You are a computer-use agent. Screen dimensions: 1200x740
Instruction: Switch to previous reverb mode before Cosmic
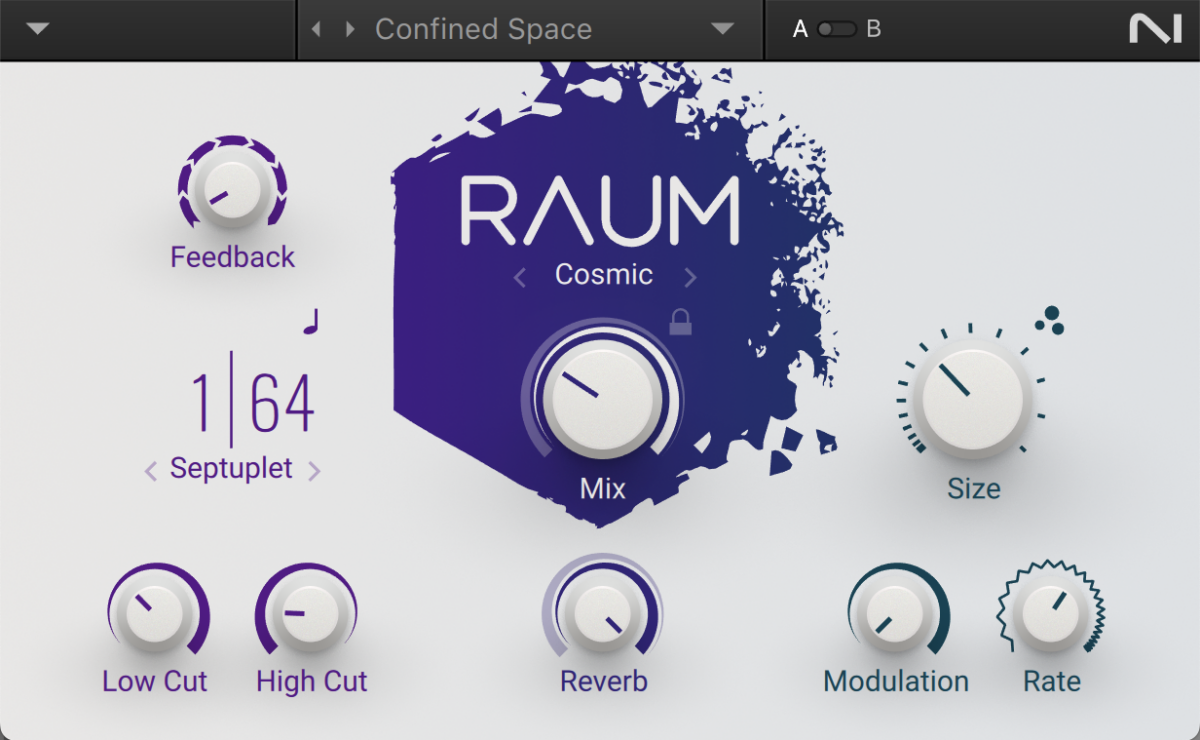520,277
